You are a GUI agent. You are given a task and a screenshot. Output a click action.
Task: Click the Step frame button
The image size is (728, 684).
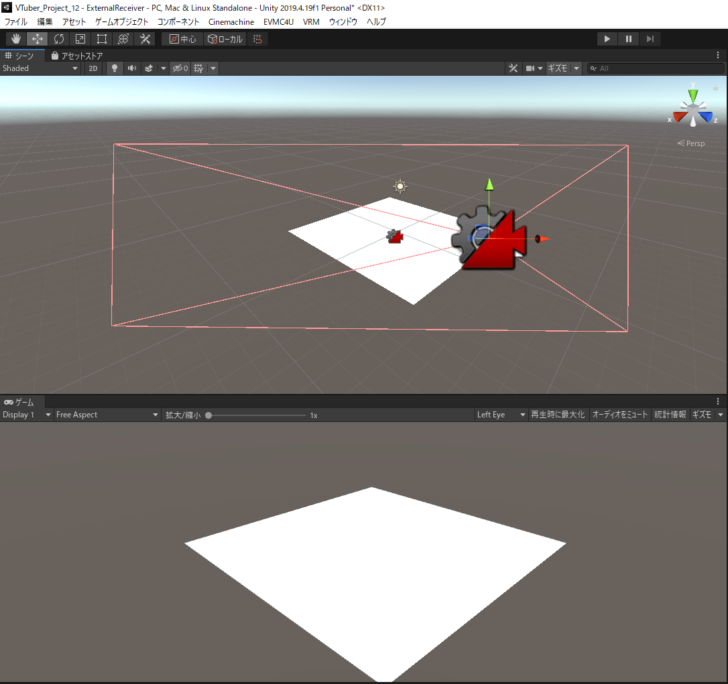point(651,39)
